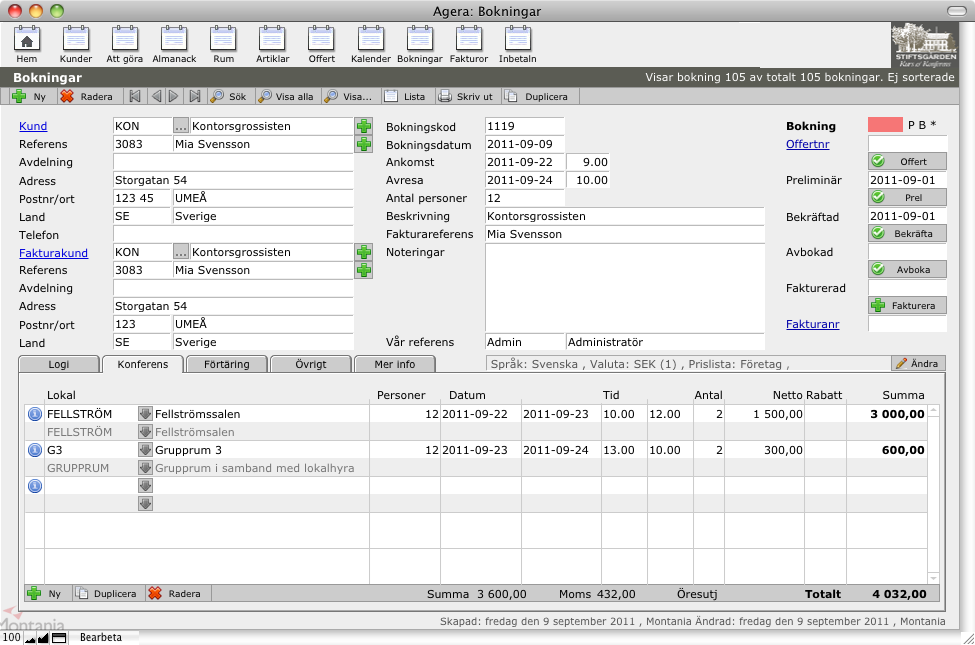
Task: Expand the dropdown arrow on the empty Lokal row
Action: click(145, 486)
